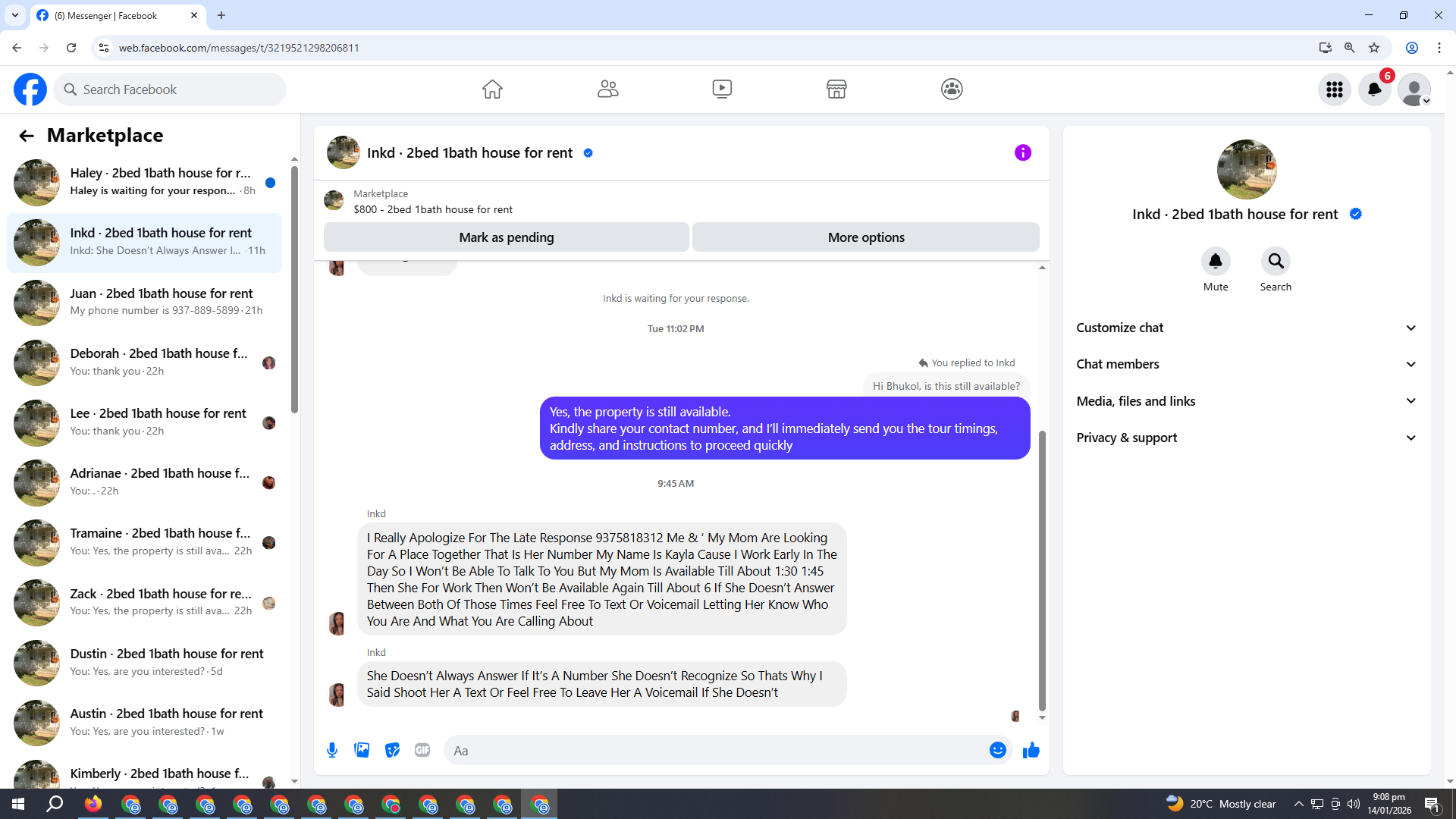1456x819 pixels.
Task: Open the emoji picker in message box
Action: coord(997,751)
